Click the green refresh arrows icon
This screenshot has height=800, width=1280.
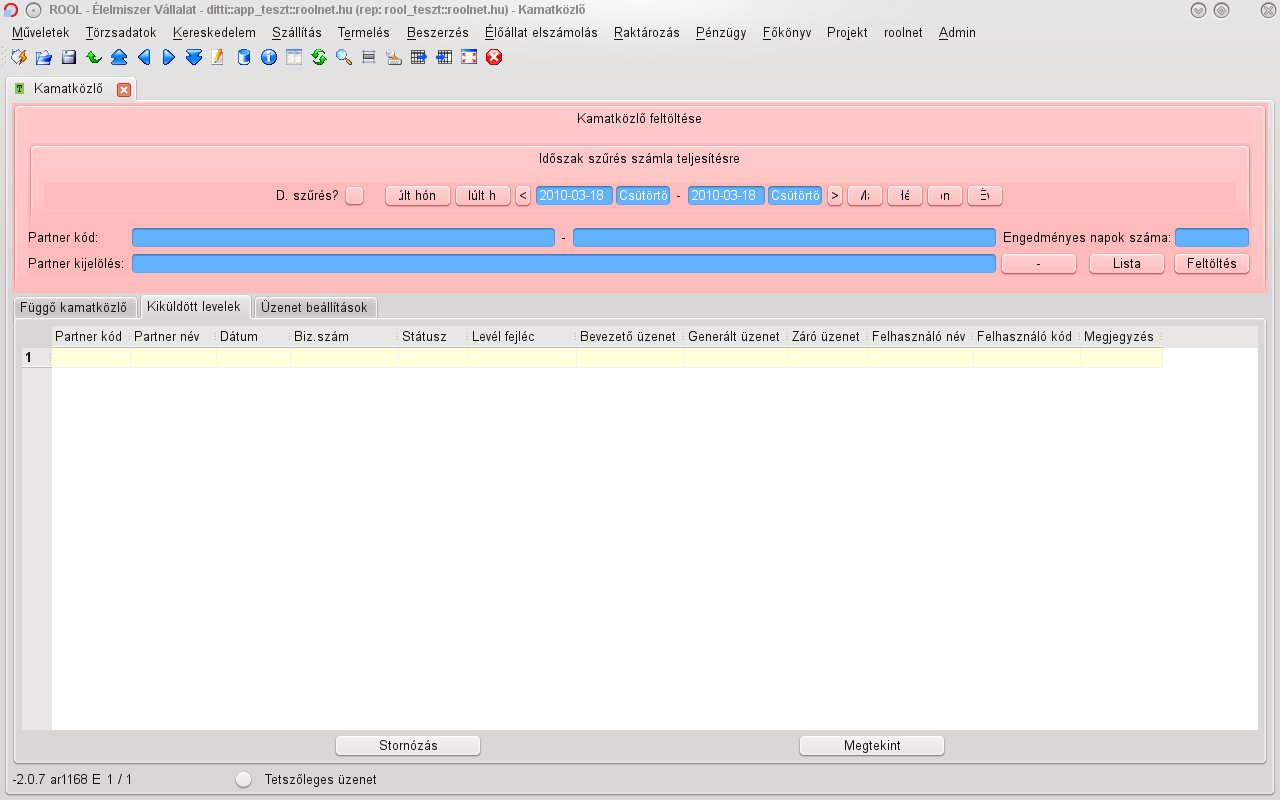tap(319, 58)
